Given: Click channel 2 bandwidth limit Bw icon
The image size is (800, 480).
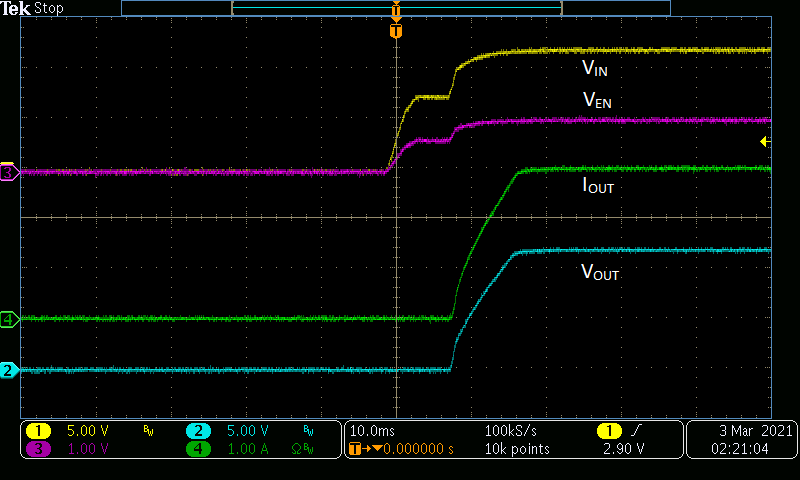Looking at the screenshot, I should (x=308, y=432).
